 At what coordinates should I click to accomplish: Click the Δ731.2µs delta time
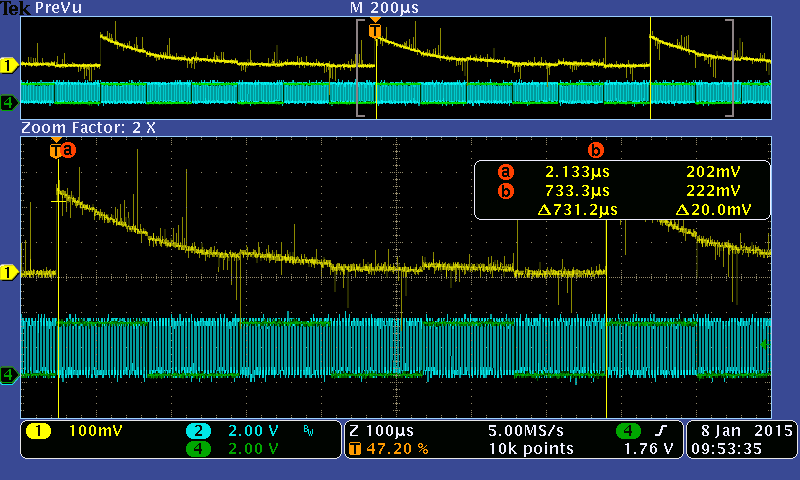pyautogui.click(x=578, y=210)
